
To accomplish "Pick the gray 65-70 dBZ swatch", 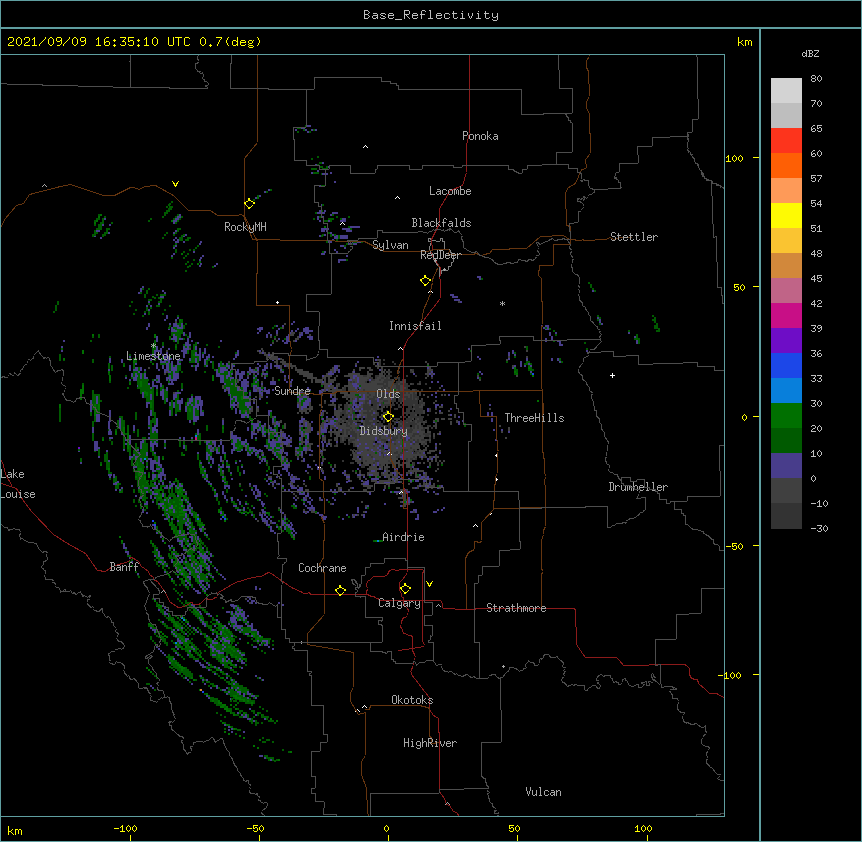I will (786, 115).
